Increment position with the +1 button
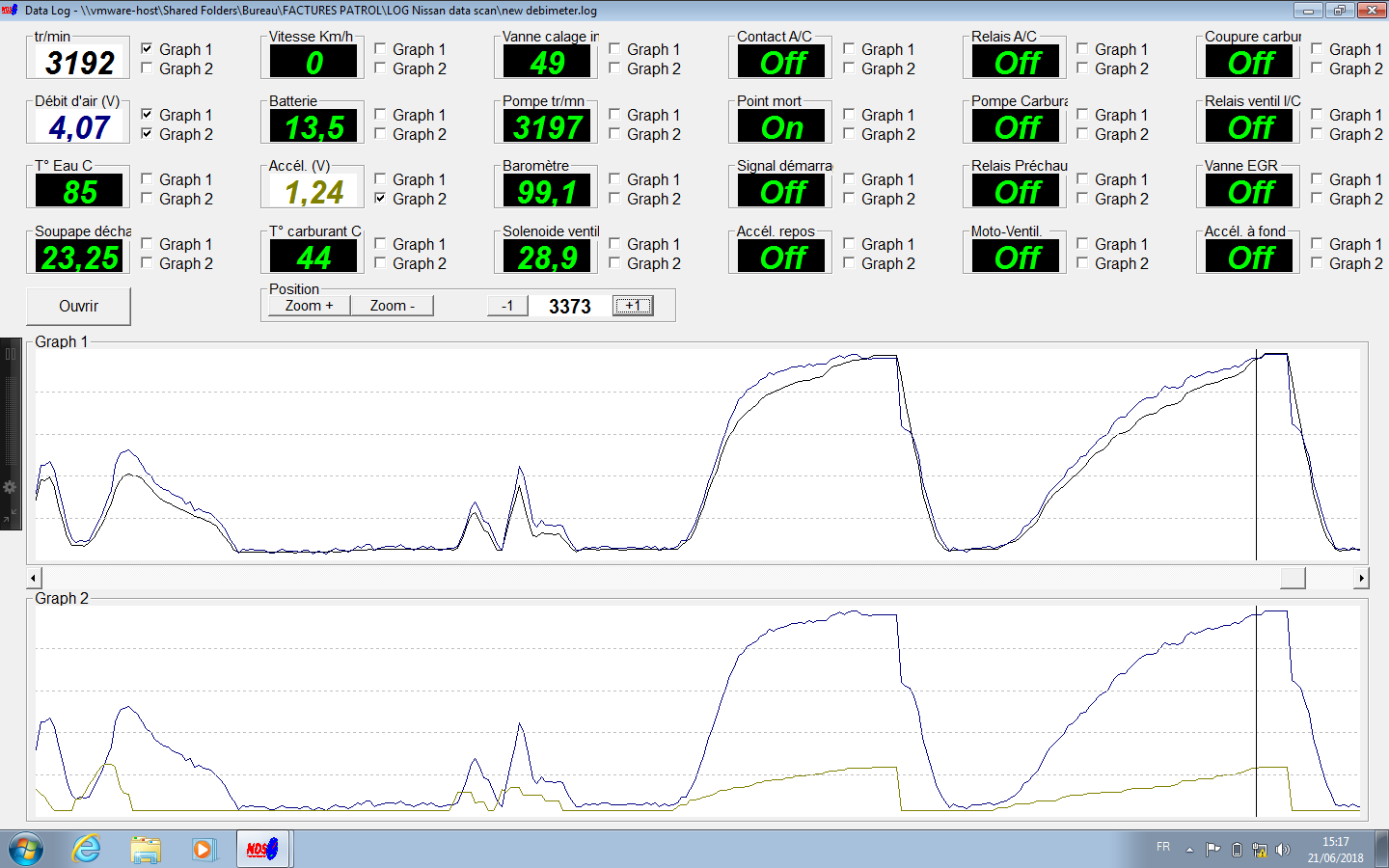This screenshot has height=868, width=1389. pyautogui.click(x=634, y=306)
